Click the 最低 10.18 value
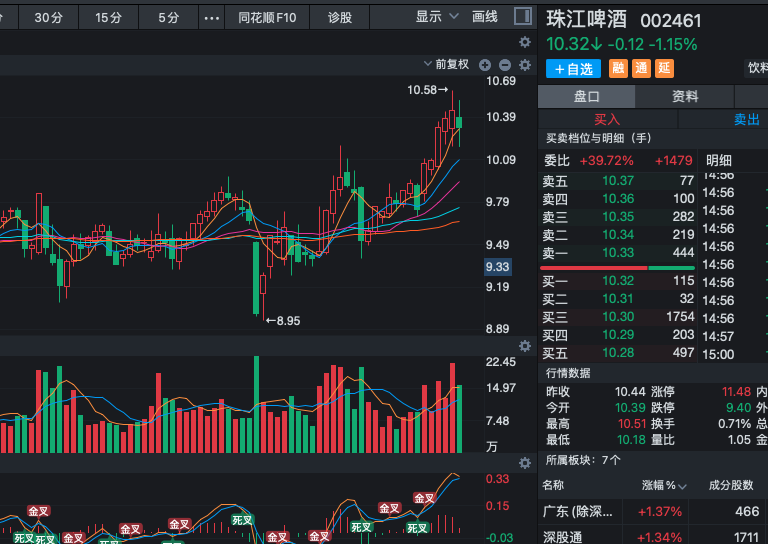This screenshot has height=544, width=768. (631, 440)
